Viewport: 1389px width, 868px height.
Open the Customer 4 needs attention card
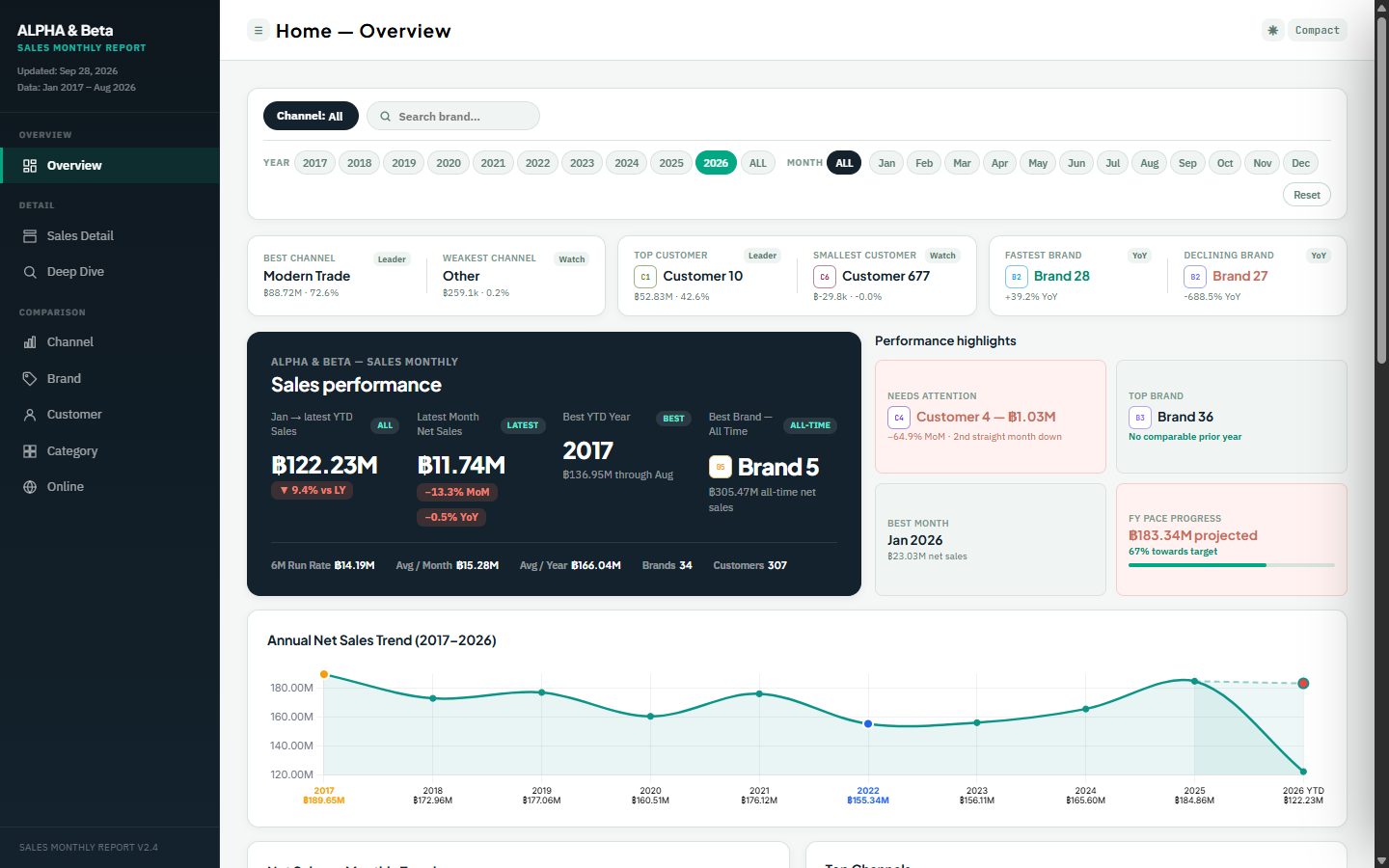(991, 417)
